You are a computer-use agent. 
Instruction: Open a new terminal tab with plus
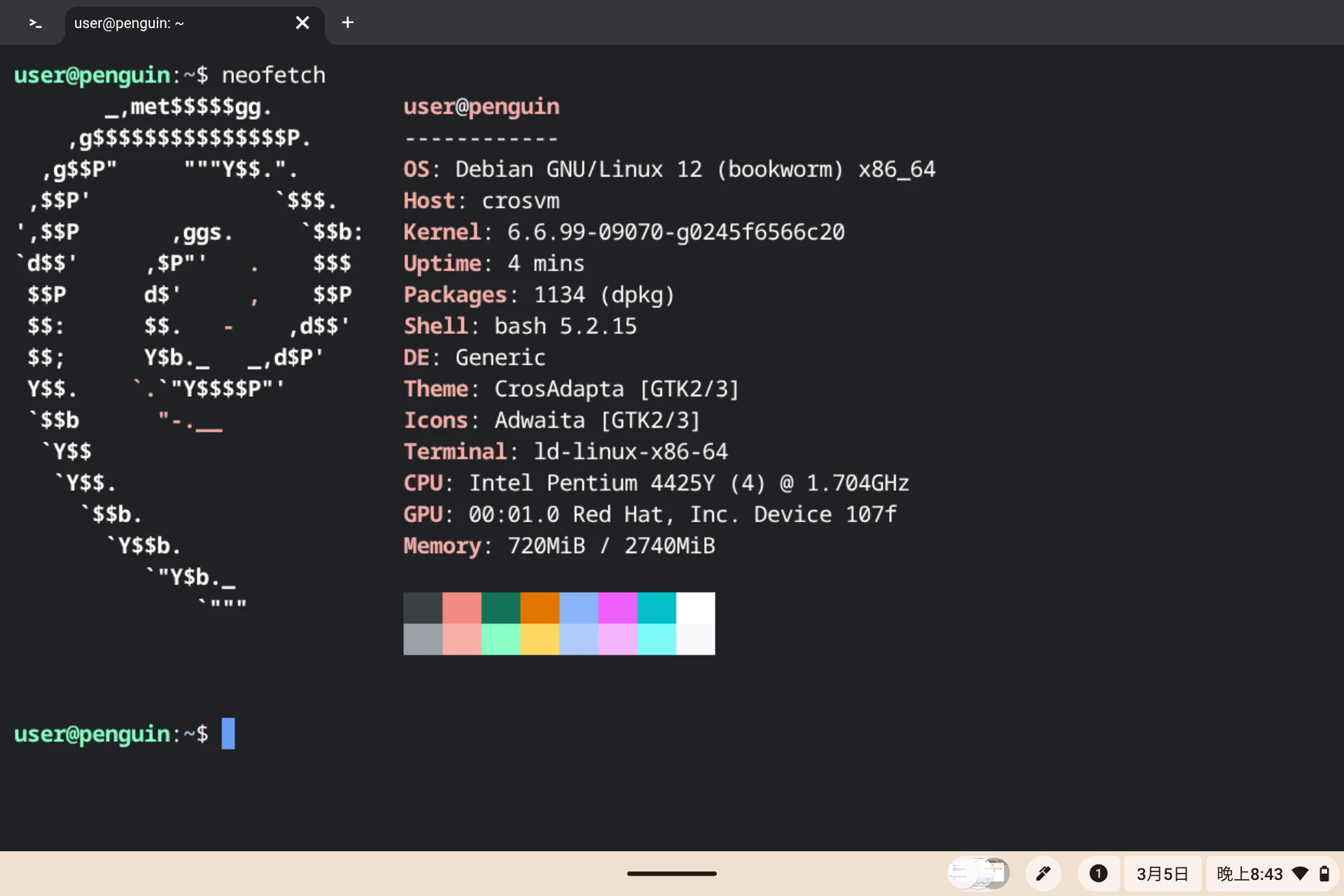click(x=347, y=23)
